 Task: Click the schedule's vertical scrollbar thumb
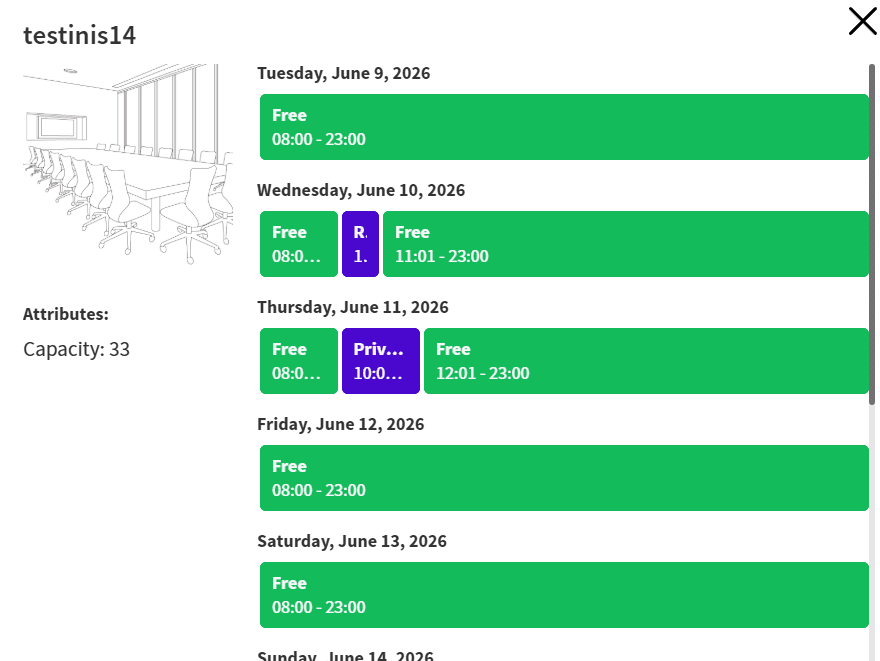[x=872, y=235]
